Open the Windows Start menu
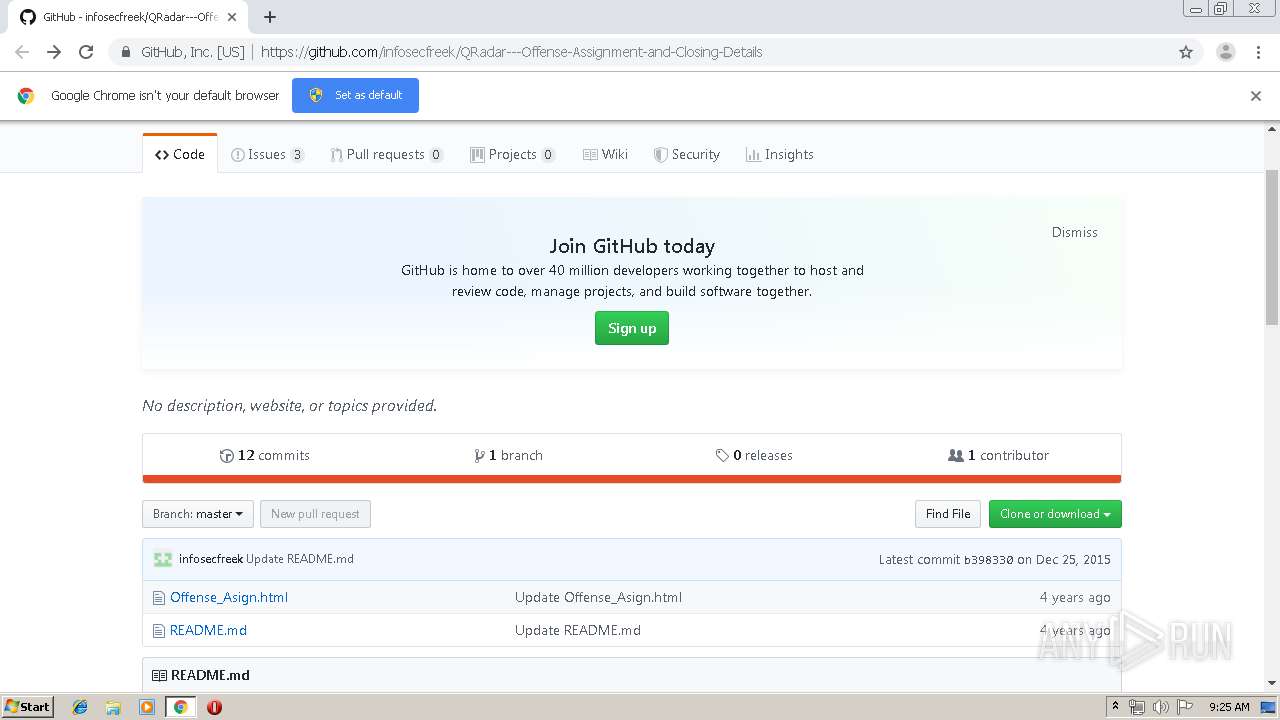This screenshot has height=720, width=1280. pos(28,707)
